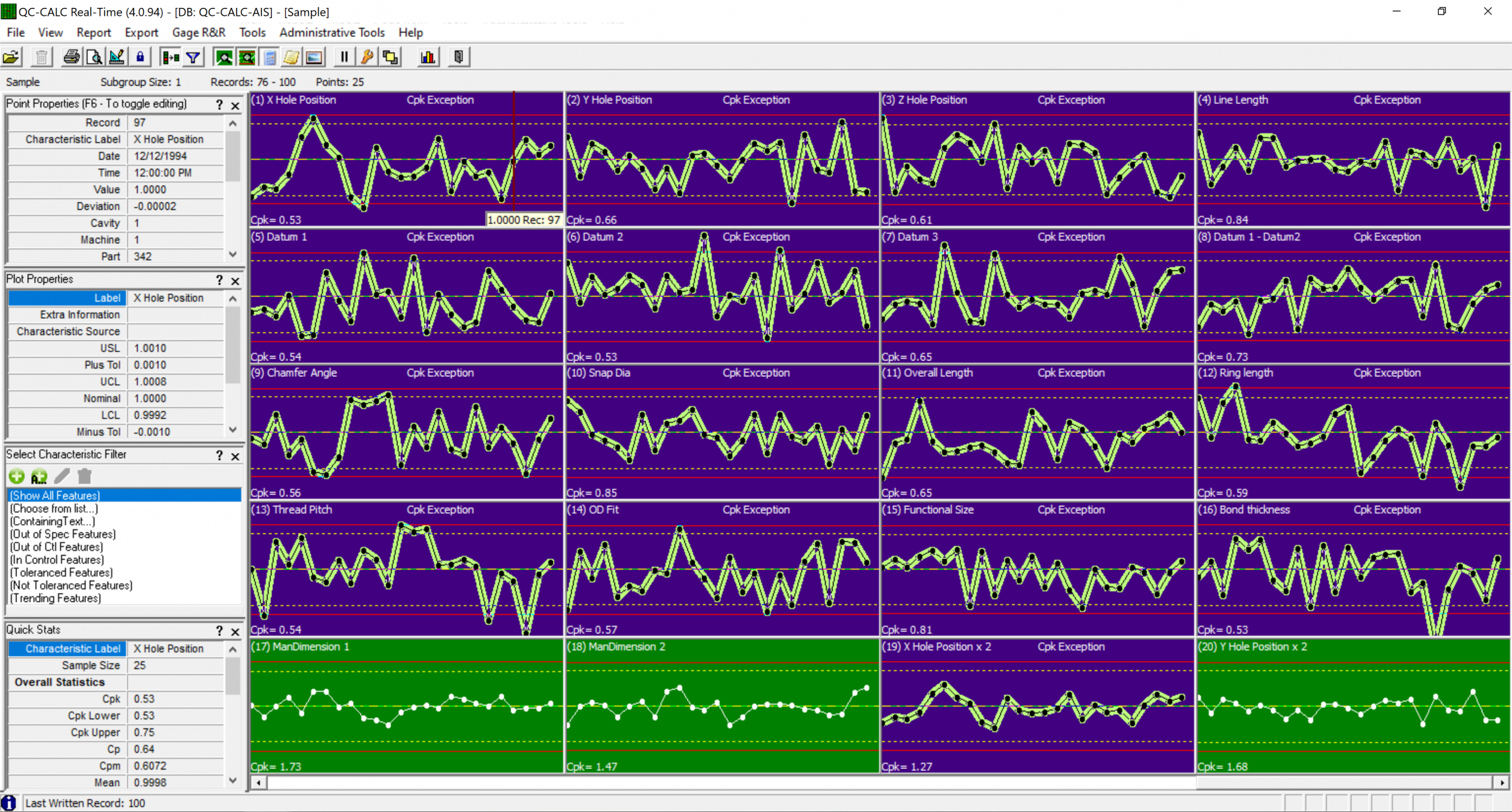The width and height of the screenshot is (1512, 812).
Task: Open the Gage R&R menu
Action: (x=198, y=33)
